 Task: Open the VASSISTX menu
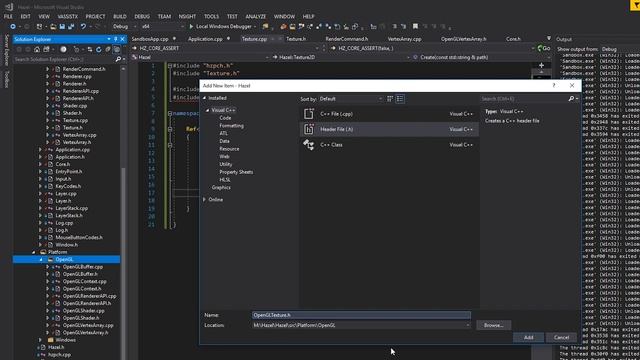coord(68,16)
